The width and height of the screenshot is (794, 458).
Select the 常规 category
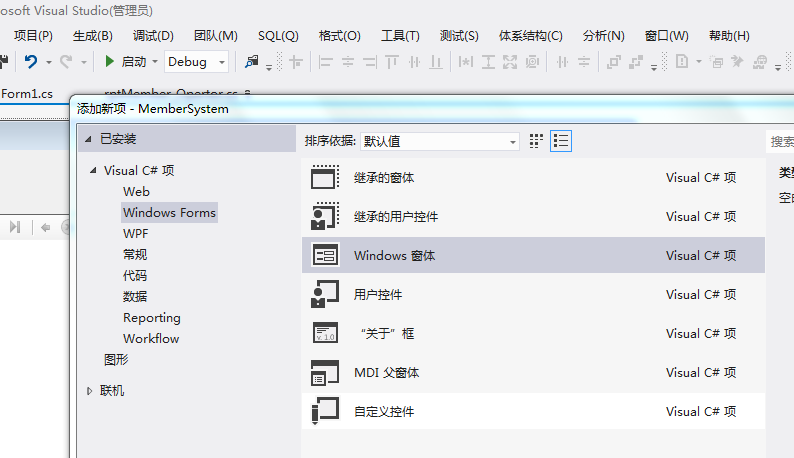point(135,254)
